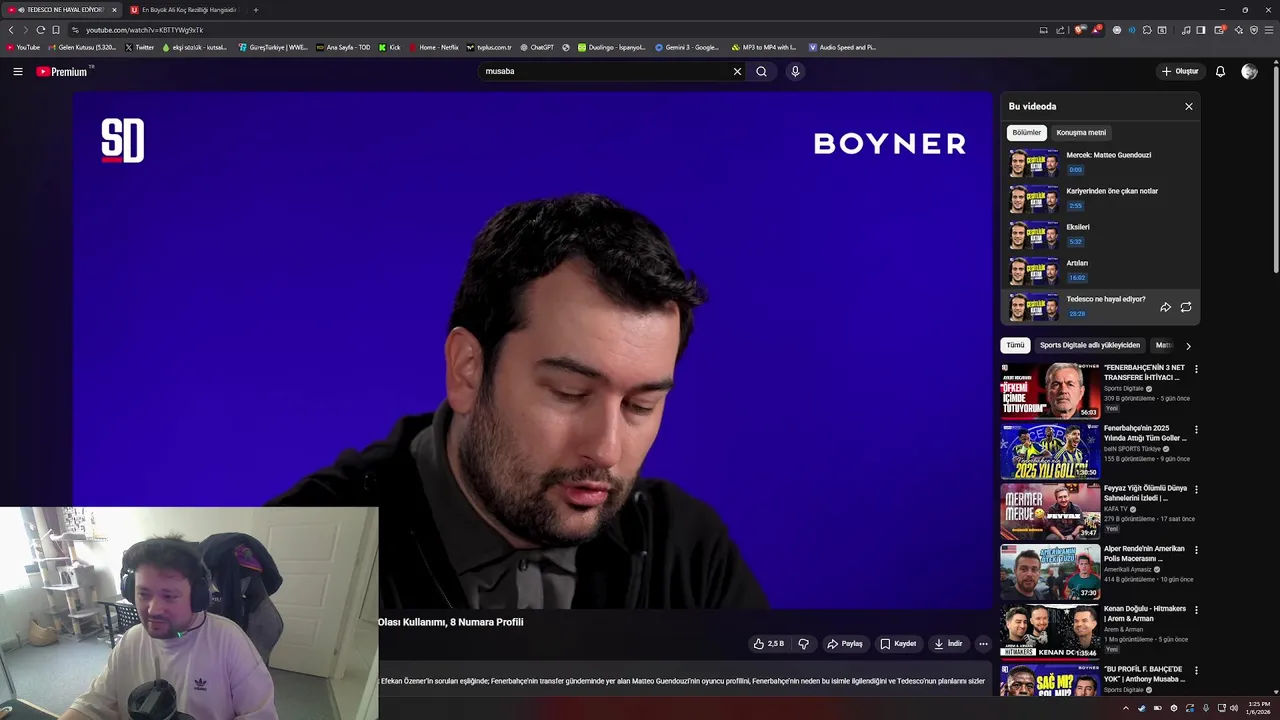This screenshot has width=1280, height=720.
Task: Like the video (2,5 B)
Action: [x=768, y=644]
